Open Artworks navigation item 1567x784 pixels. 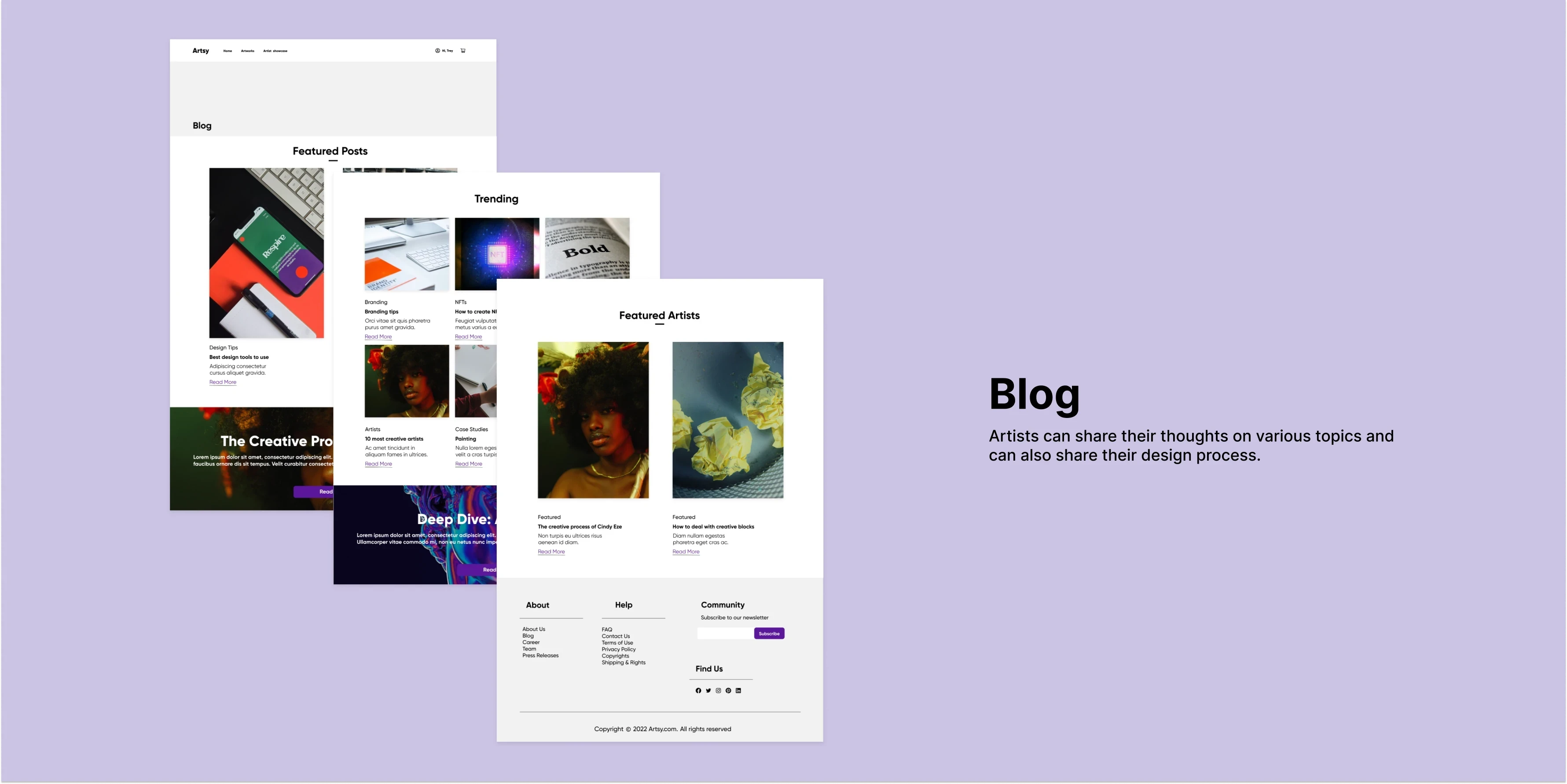point(248,51)
